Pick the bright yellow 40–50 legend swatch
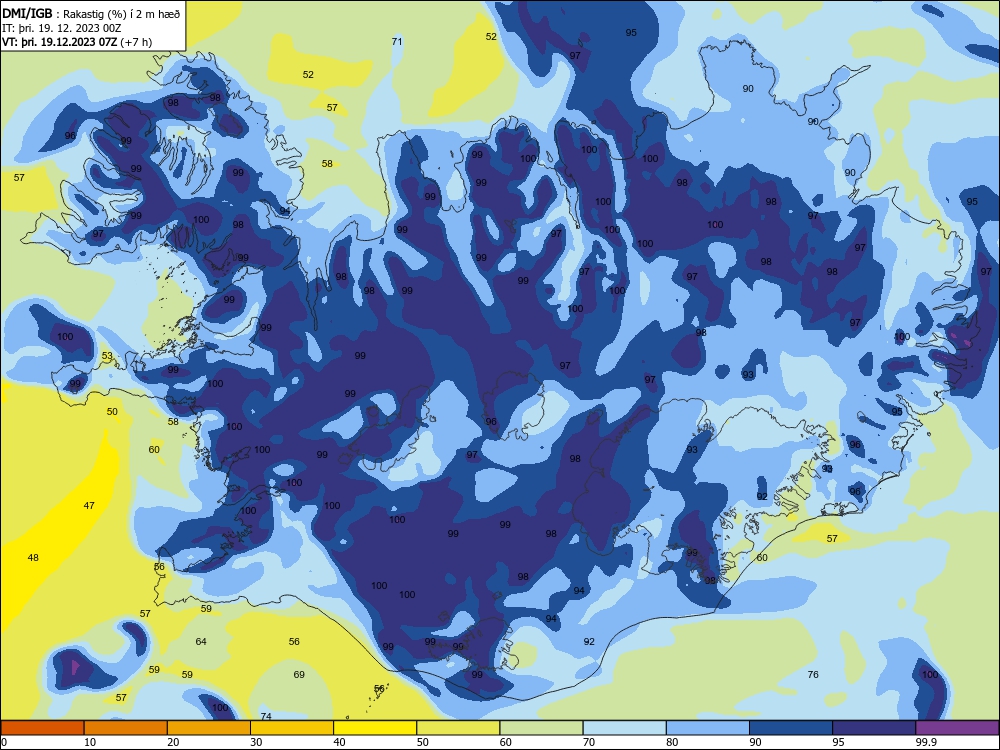Screen dimensions: 1000x750 (x=375, y=728)
